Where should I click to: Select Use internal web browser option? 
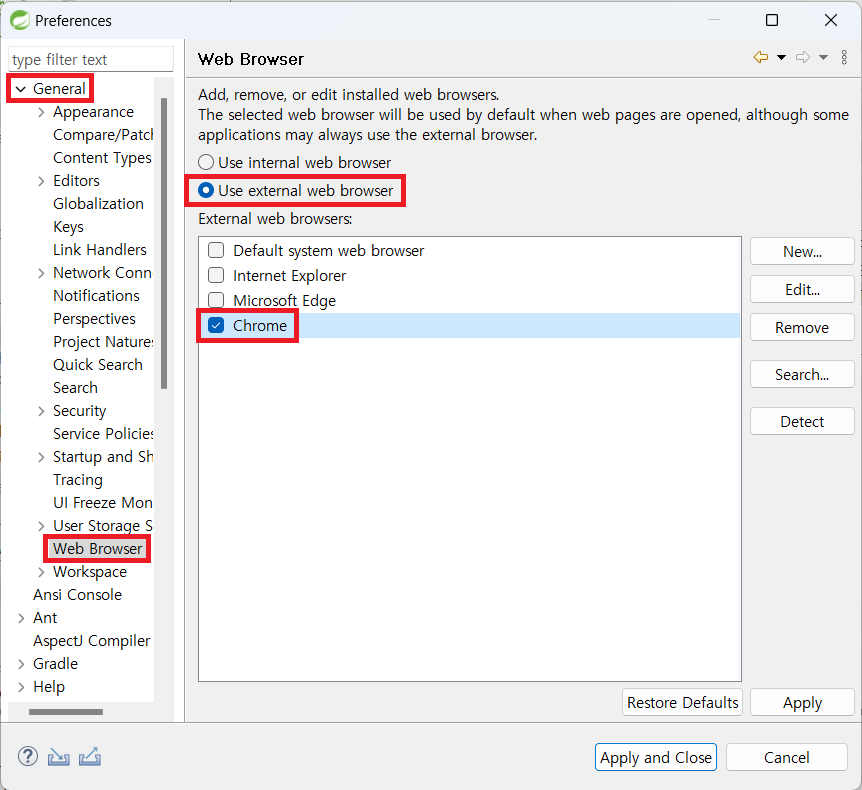[294, 163]
